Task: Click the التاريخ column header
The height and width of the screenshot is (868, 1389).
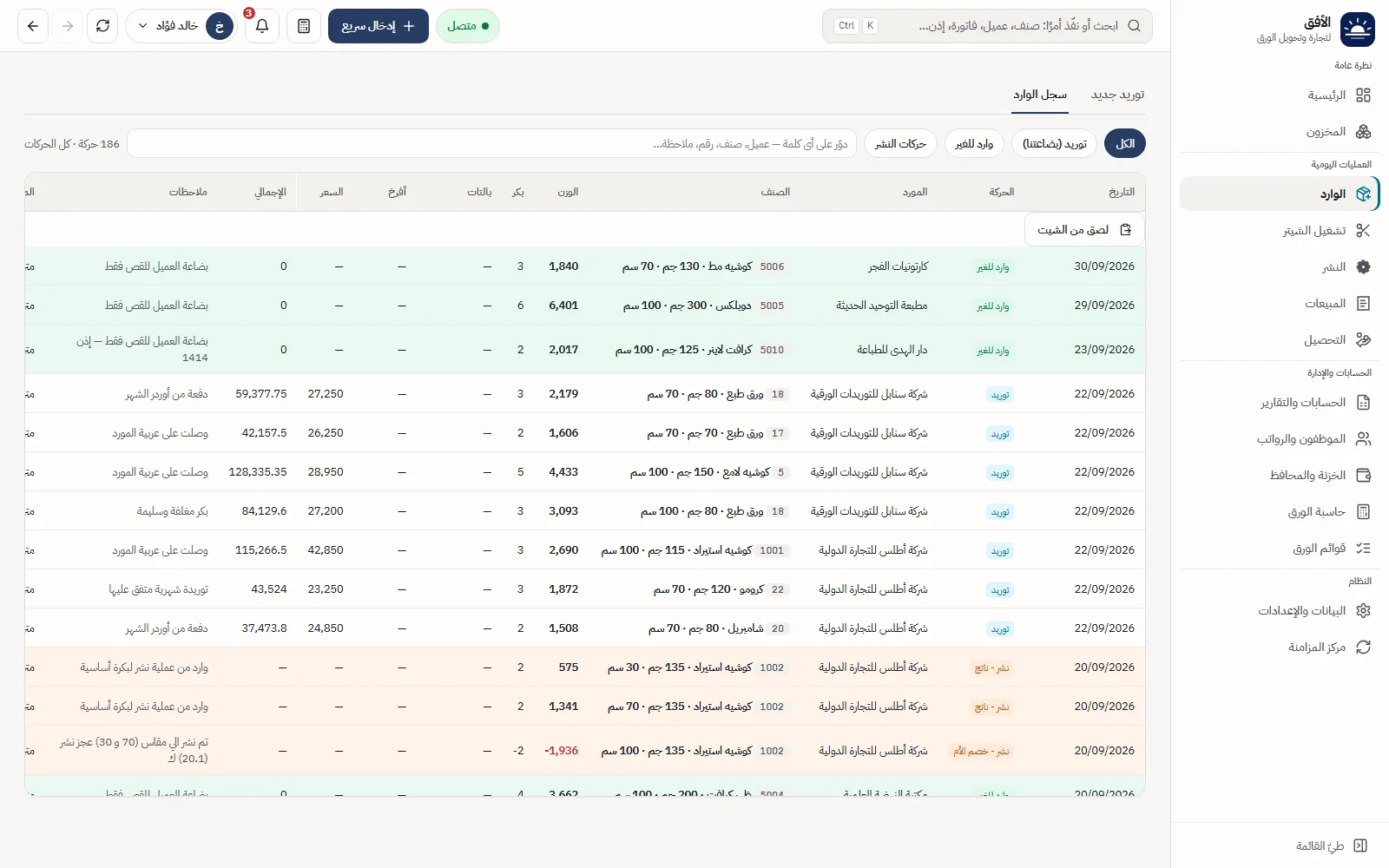Action: [x=1121, y=192]
